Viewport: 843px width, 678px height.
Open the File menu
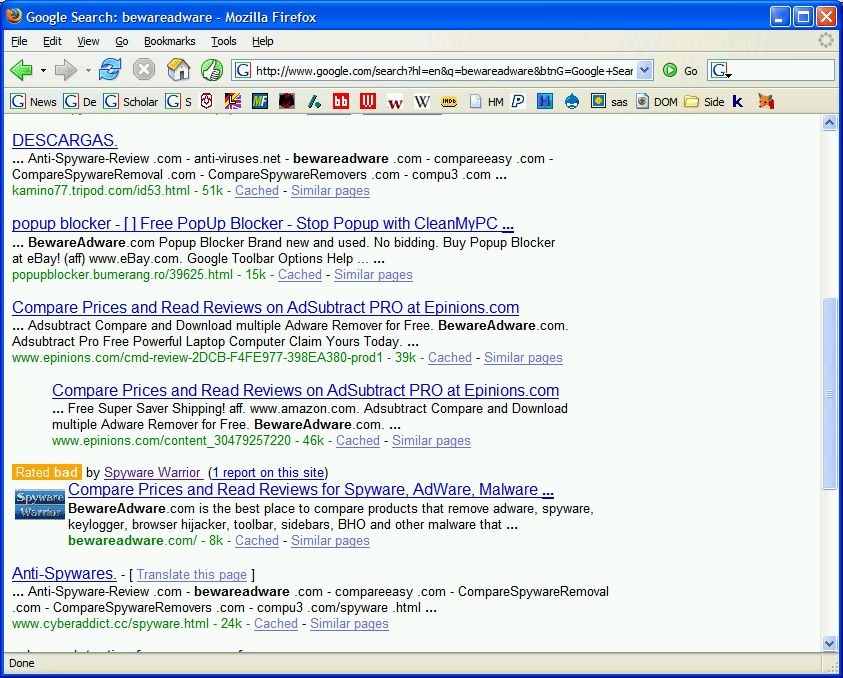[x=19, y=41]
